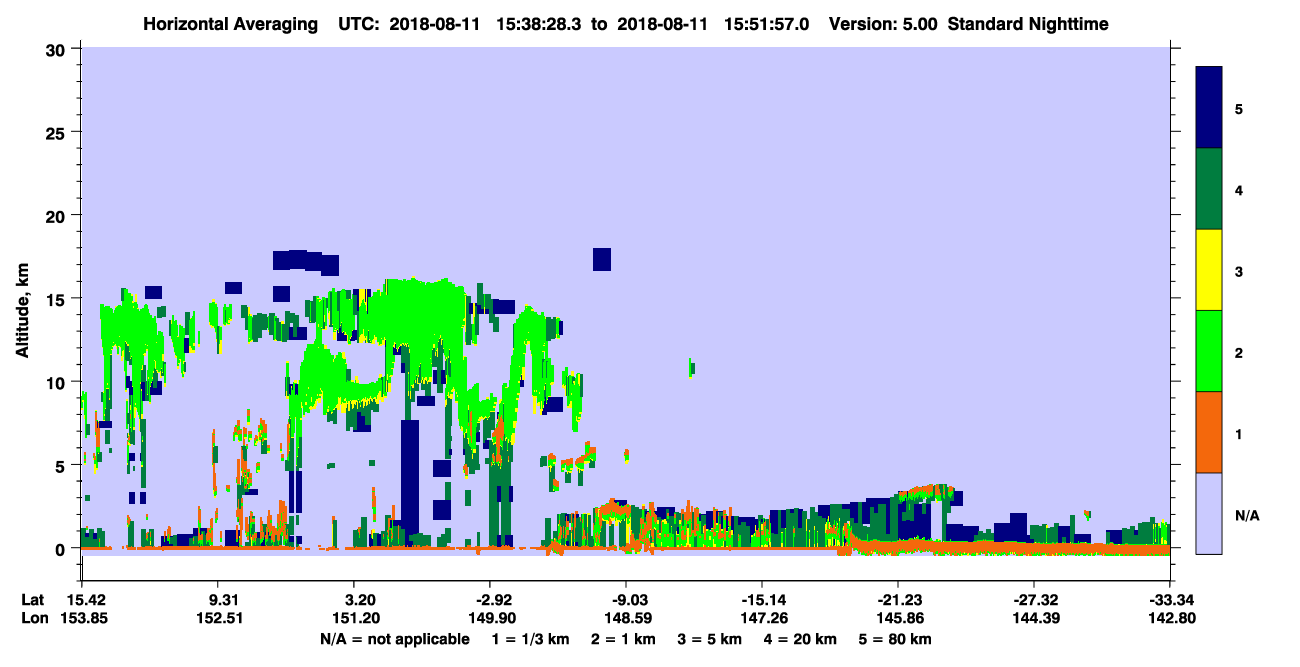Click the '3 = 5 km' legend entry

coord(712,639)
